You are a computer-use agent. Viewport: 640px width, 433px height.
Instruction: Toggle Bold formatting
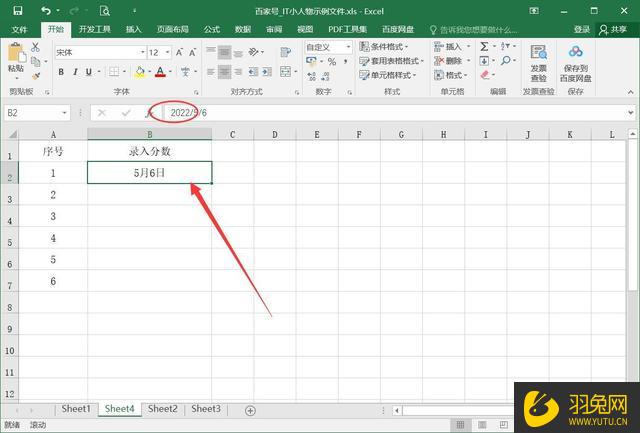61,72
